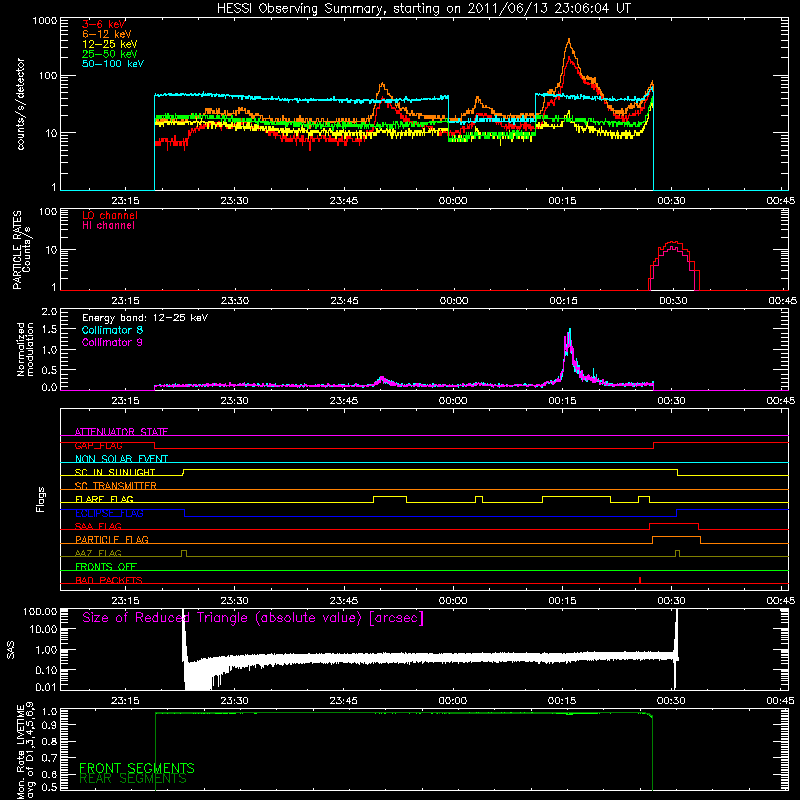Click the Normalized modulation axis label

point(25,349)
